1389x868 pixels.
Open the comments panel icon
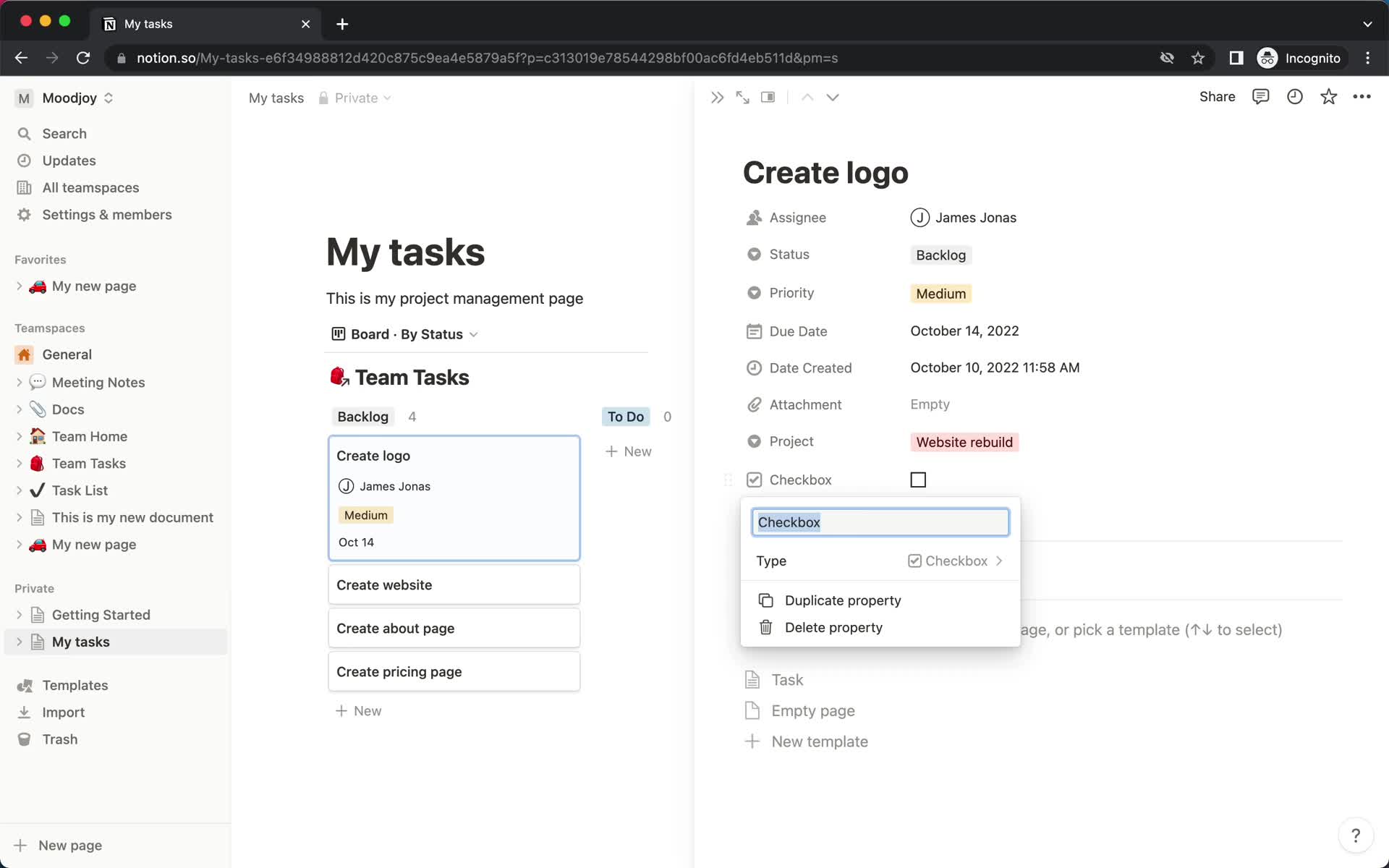pyautogui.click(x=1260, y=97)
